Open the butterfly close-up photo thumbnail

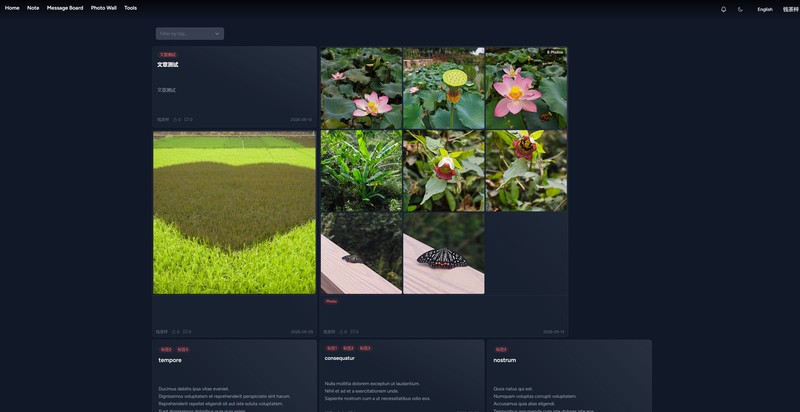pos(444,253)
